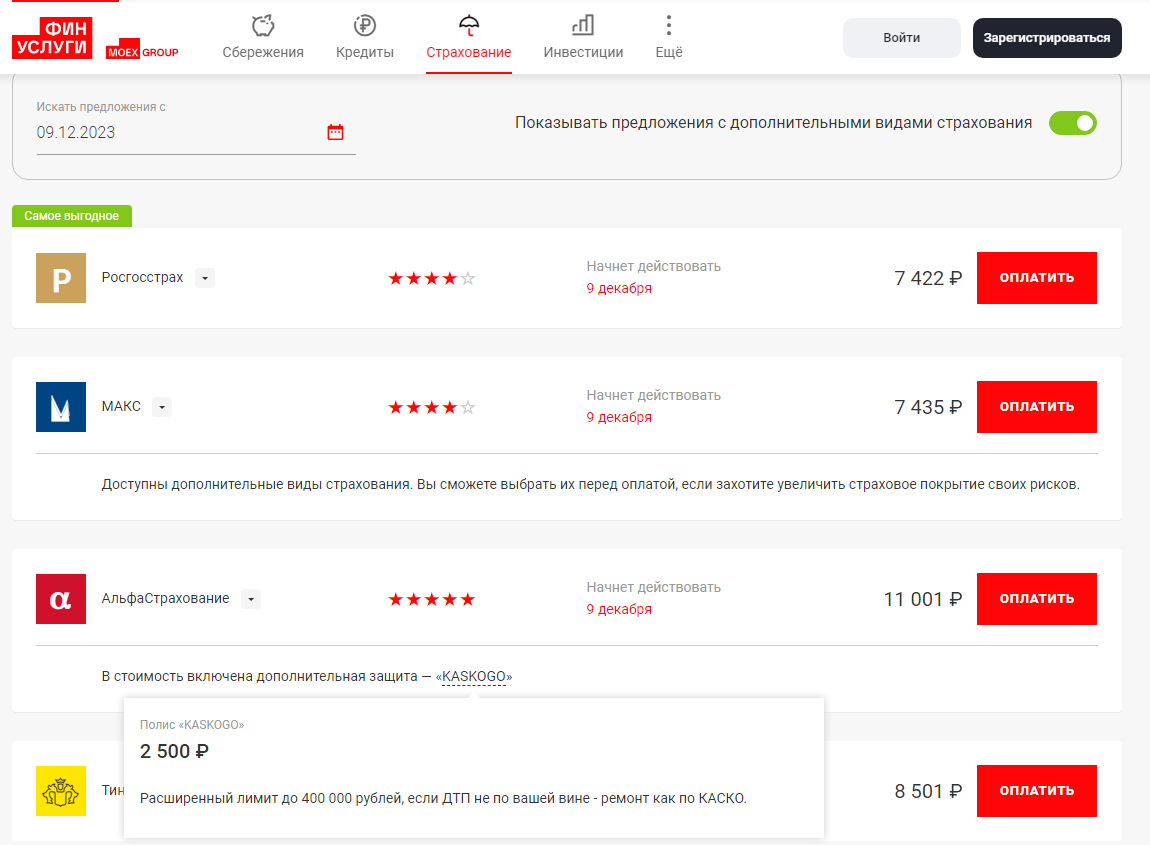Click МАКС additional insurance note text
Image resolution: width=1150 pixels, height=845 pixels.
tap(590, 485)
